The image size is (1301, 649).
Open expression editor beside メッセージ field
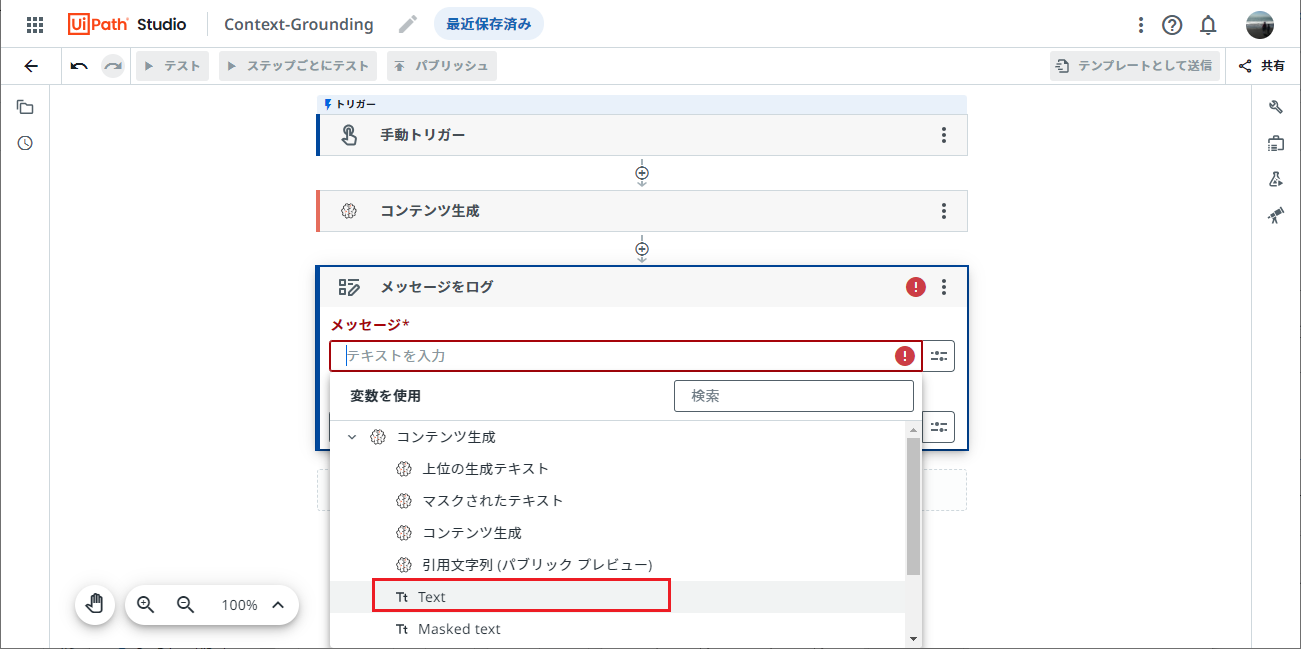[x=938, y=355]
